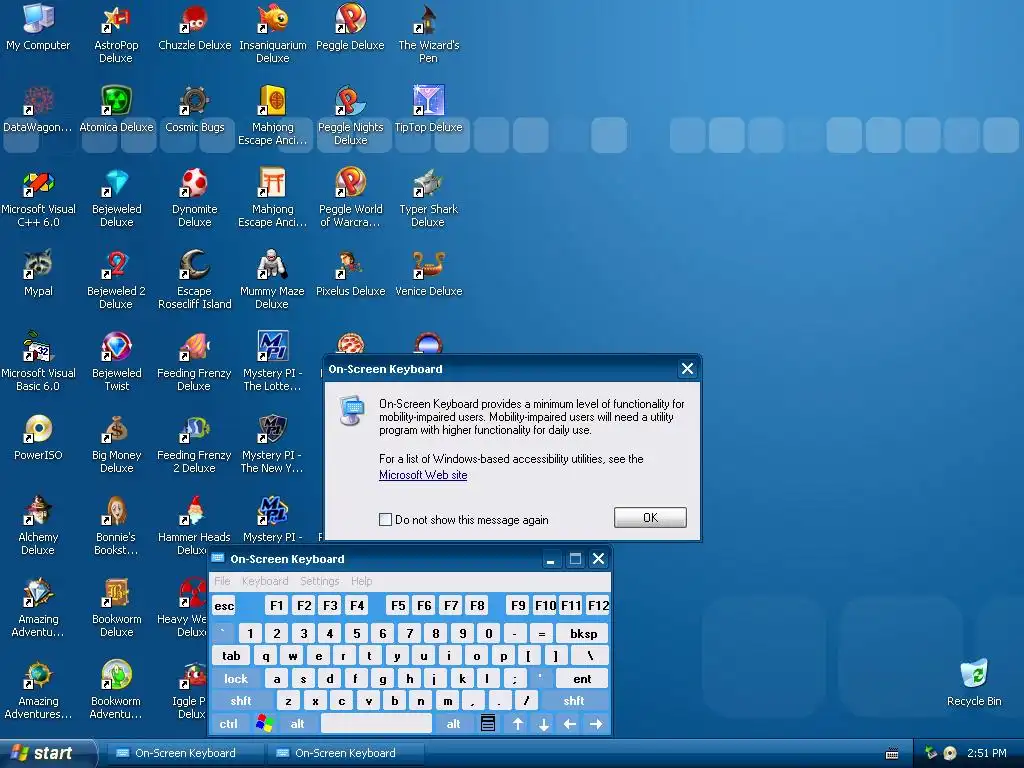Select Dynomite Deluxe icon
Image resolution: width=1024 pixels, height=768 pixels.
tap(195, 198)
